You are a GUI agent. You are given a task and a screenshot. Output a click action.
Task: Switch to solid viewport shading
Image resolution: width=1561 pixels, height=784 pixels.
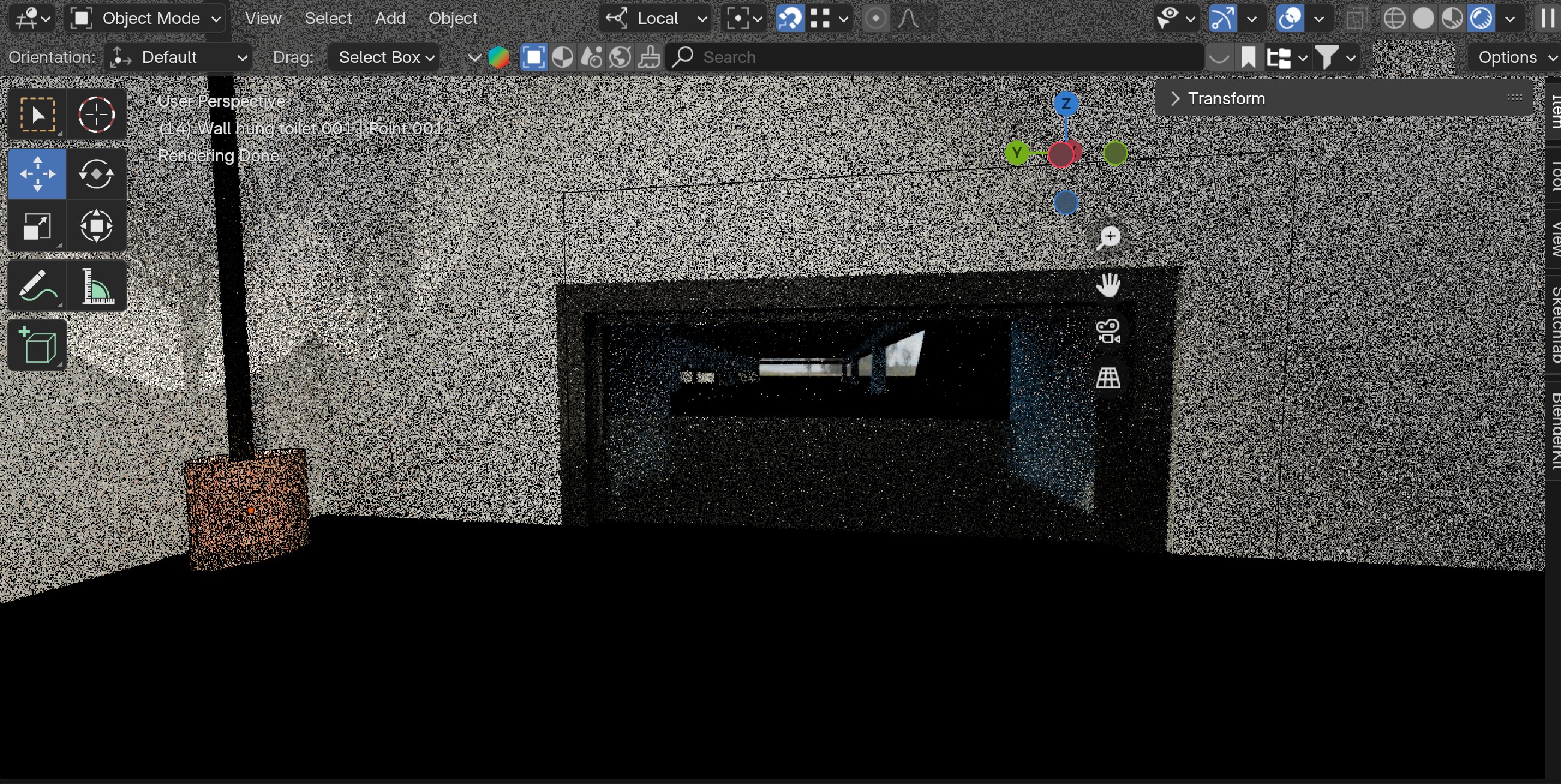click(1424, 18)
